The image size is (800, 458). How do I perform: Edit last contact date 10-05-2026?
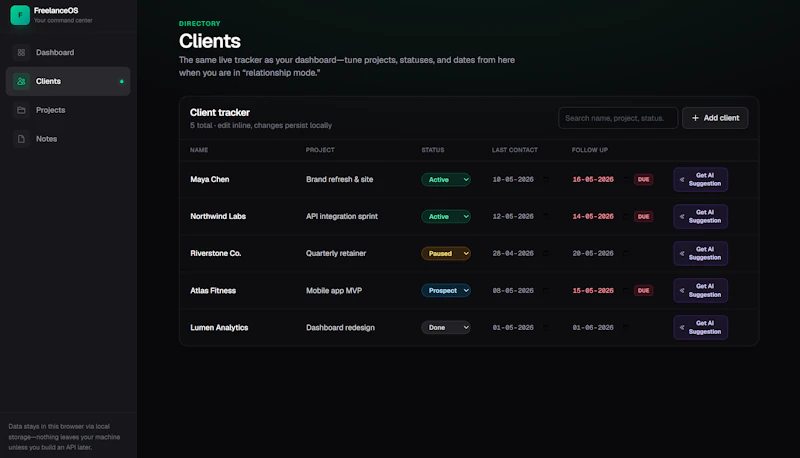[513, 180]
